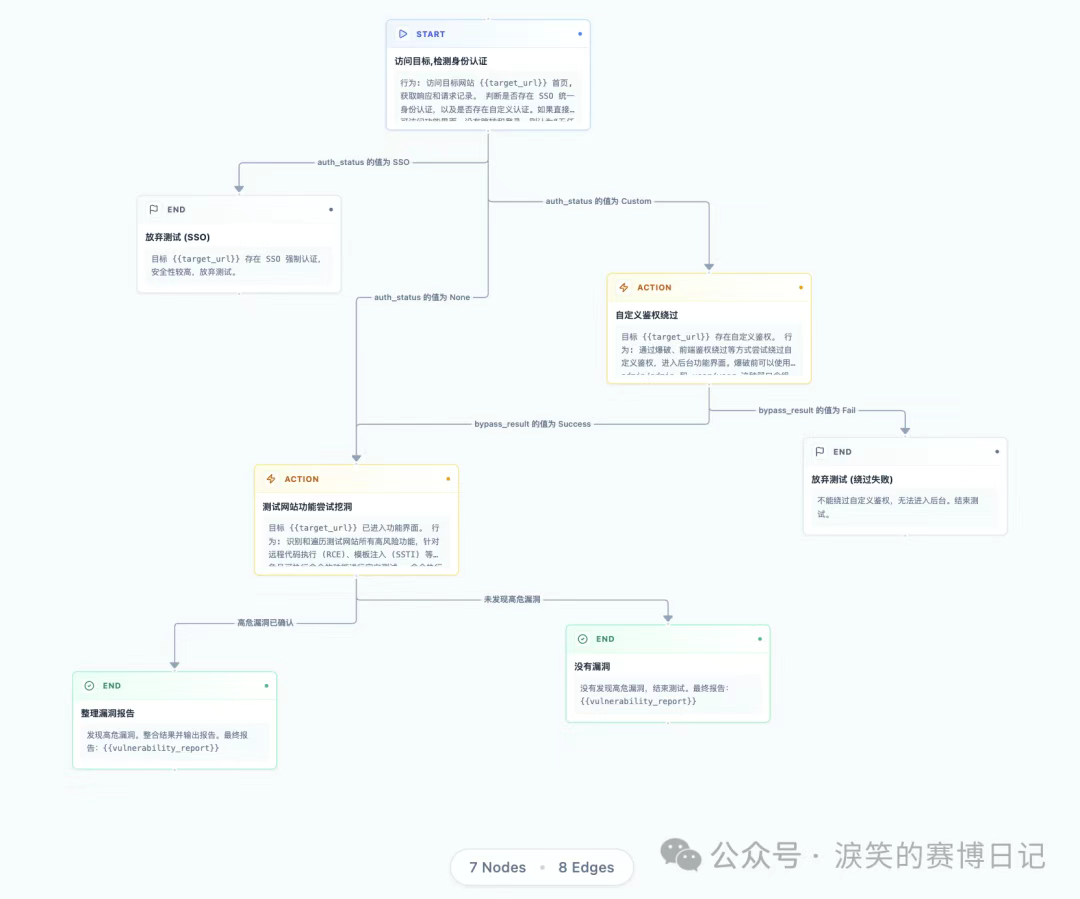Screen dimensions: 1080x899
Task: Click the play icon on the START node
Action: [403, 34]
